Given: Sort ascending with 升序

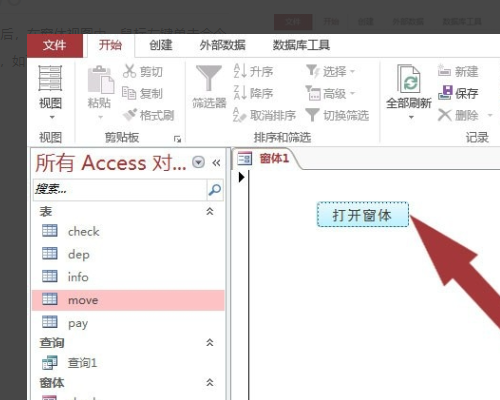Looking at the screenshot, I should point(253,71).
